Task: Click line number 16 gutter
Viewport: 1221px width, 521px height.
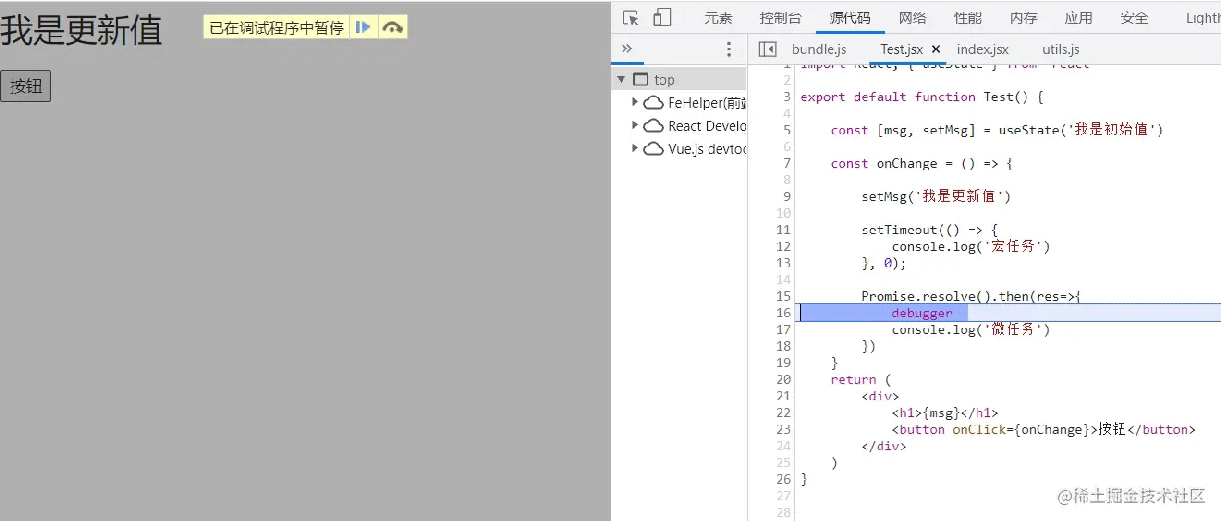Action: [784, 313]
